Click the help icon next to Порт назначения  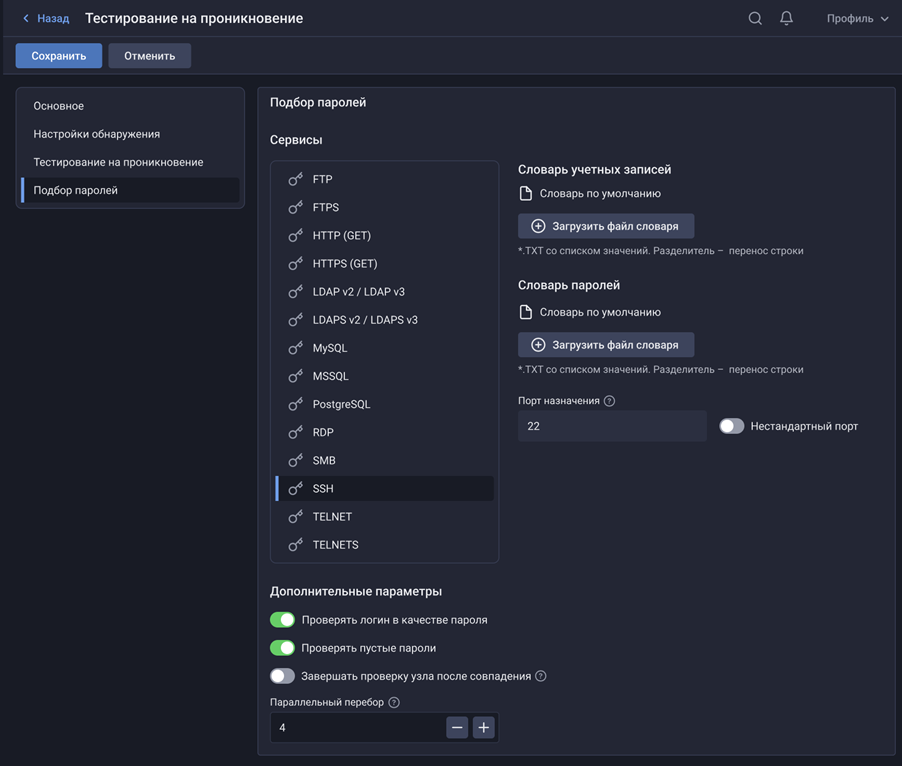pos(609,401)
